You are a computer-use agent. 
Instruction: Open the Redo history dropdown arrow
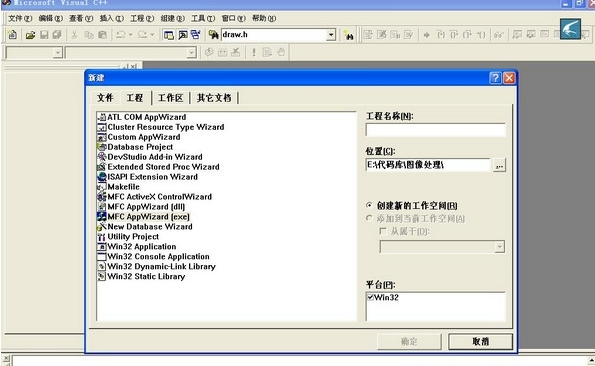(152, 35)
